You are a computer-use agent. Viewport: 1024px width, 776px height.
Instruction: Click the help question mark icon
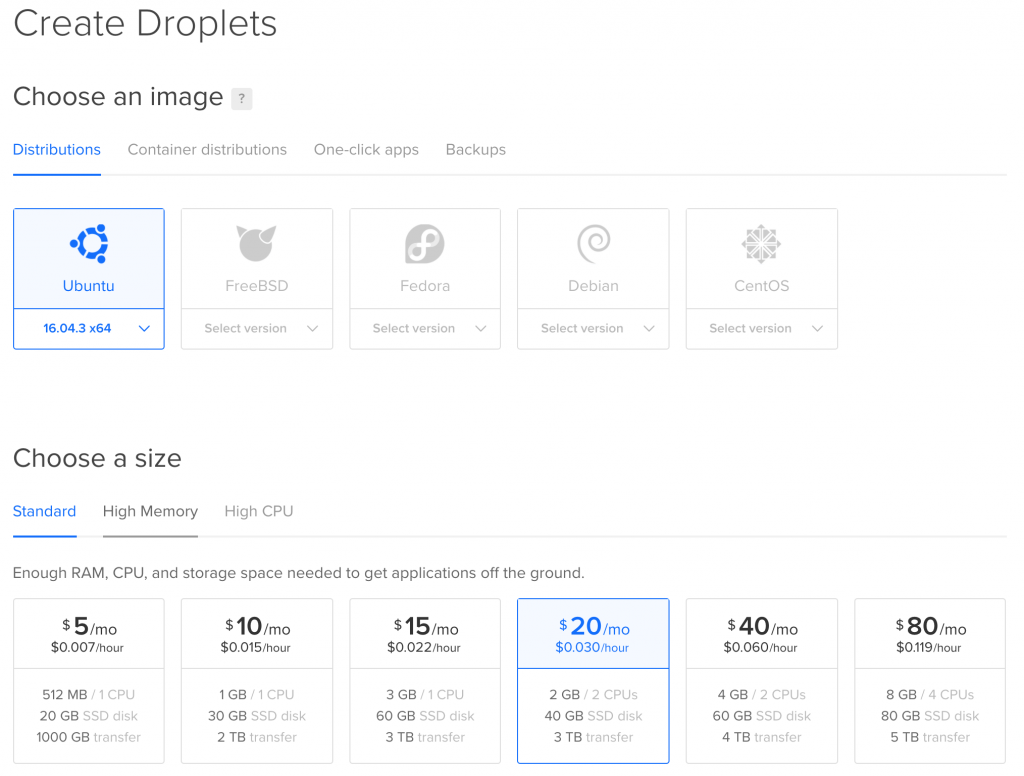click(x=241, y=99)
